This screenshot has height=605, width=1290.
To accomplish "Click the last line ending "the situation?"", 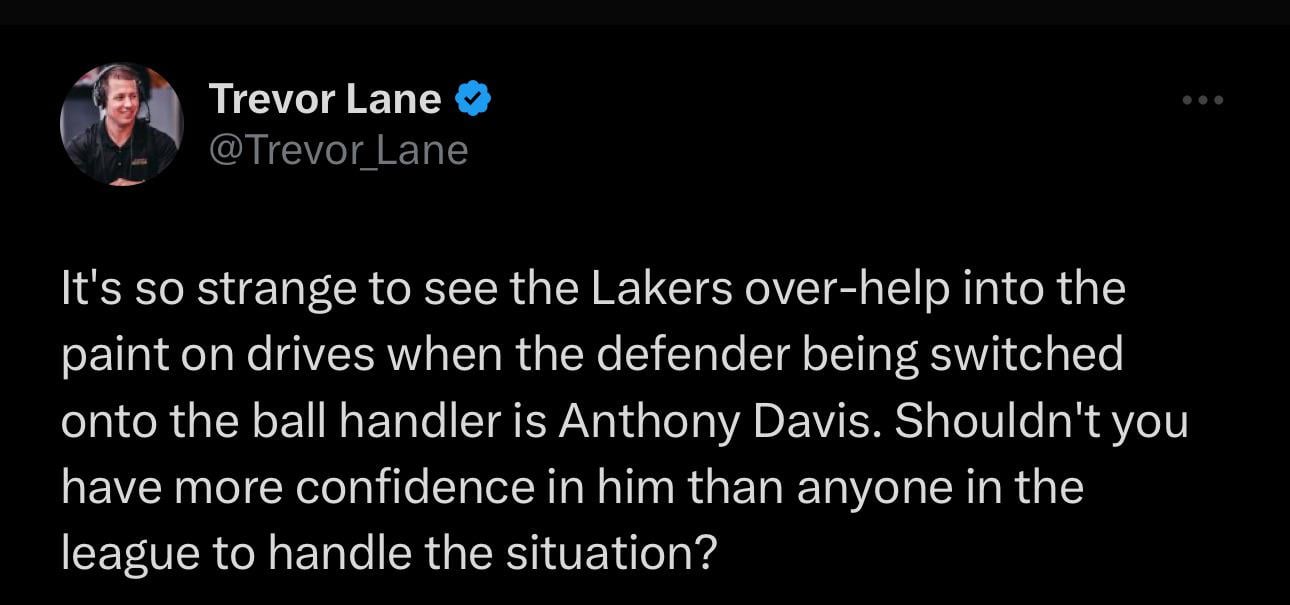I will click(390, 553).
